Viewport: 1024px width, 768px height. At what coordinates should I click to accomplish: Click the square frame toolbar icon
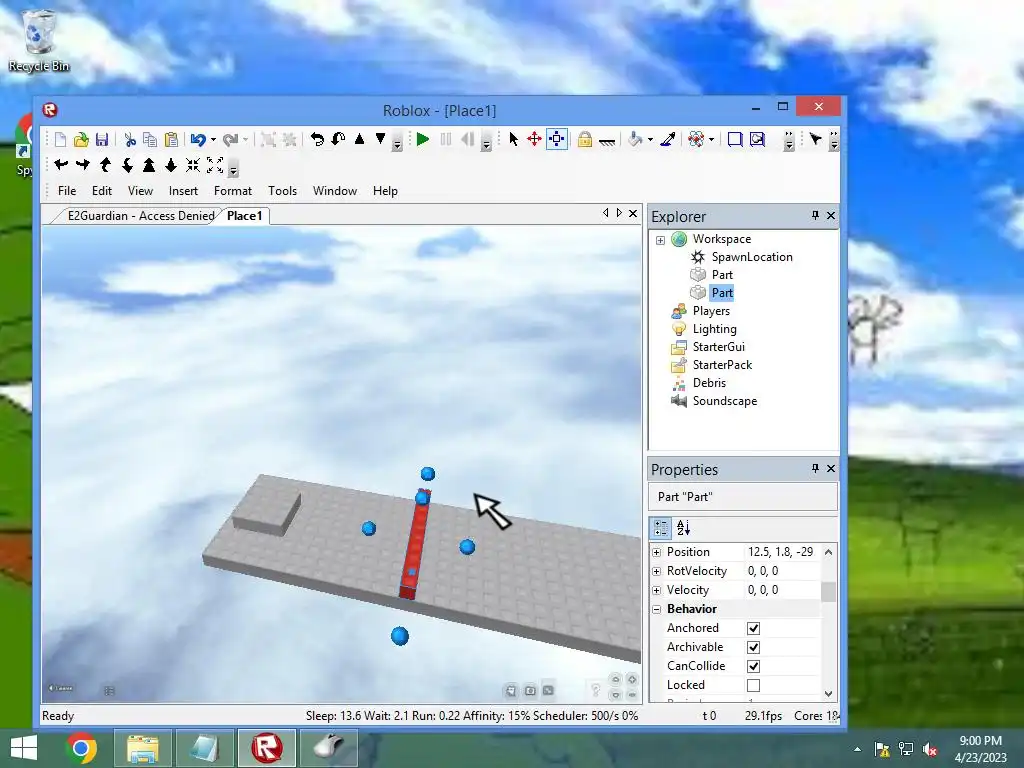(735, 139)
